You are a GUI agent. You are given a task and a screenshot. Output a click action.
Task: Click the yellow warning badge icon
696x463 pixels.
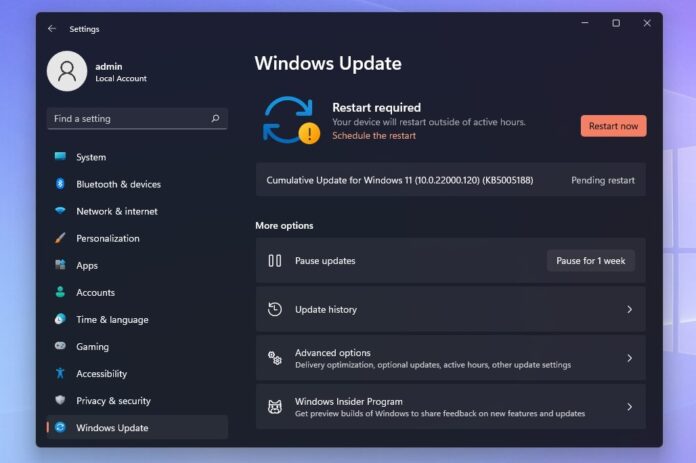coord(309,134)
